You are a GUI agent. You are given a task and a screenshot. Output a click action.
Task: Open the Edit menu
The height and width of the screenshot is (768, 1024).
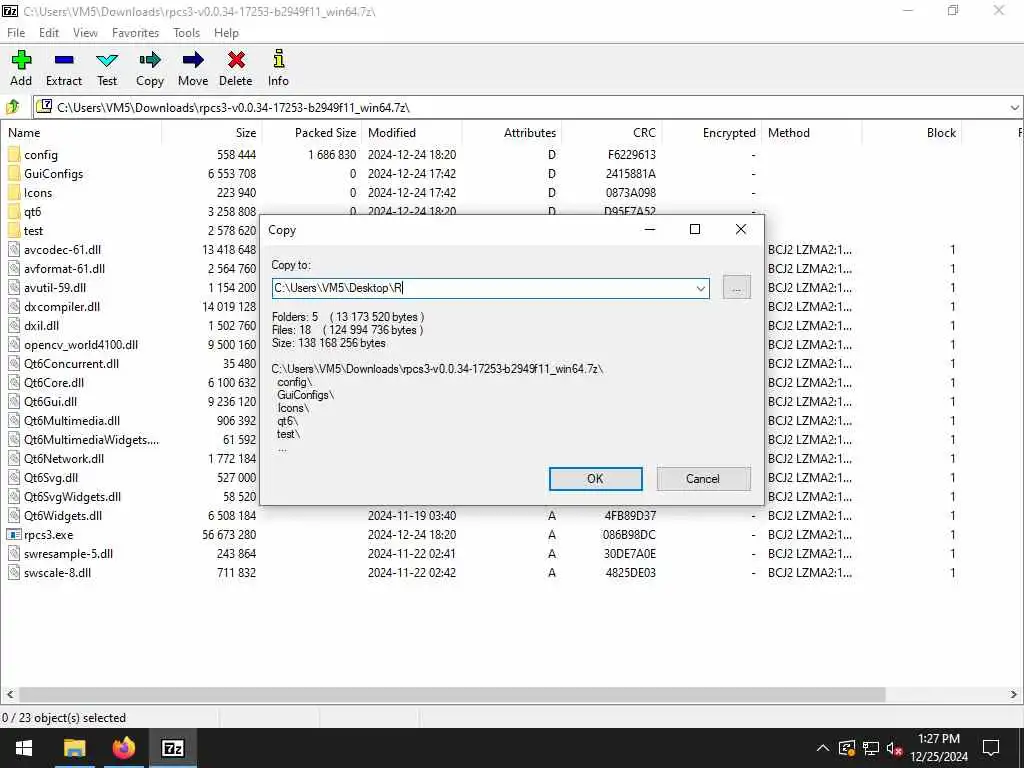point(49,33)
